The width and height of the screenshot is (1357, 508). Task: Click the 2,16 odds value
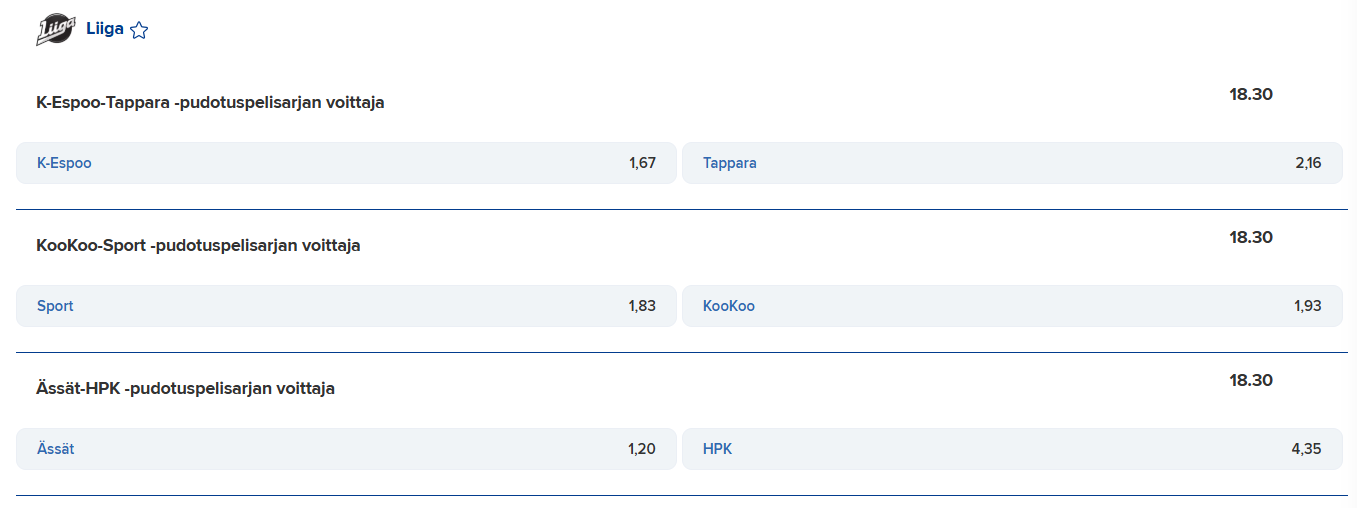coord(1308,163)
